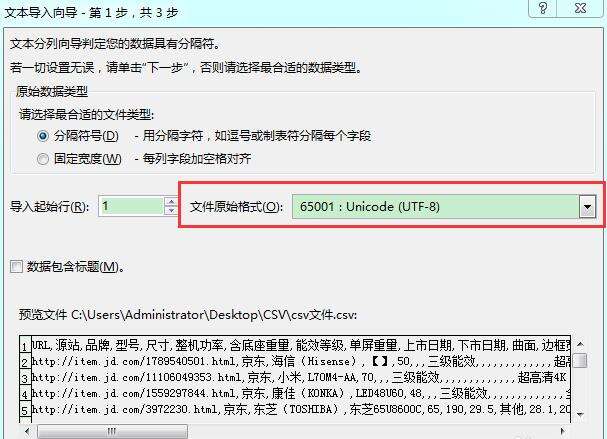Open the help question mark button

coord(543,8)
